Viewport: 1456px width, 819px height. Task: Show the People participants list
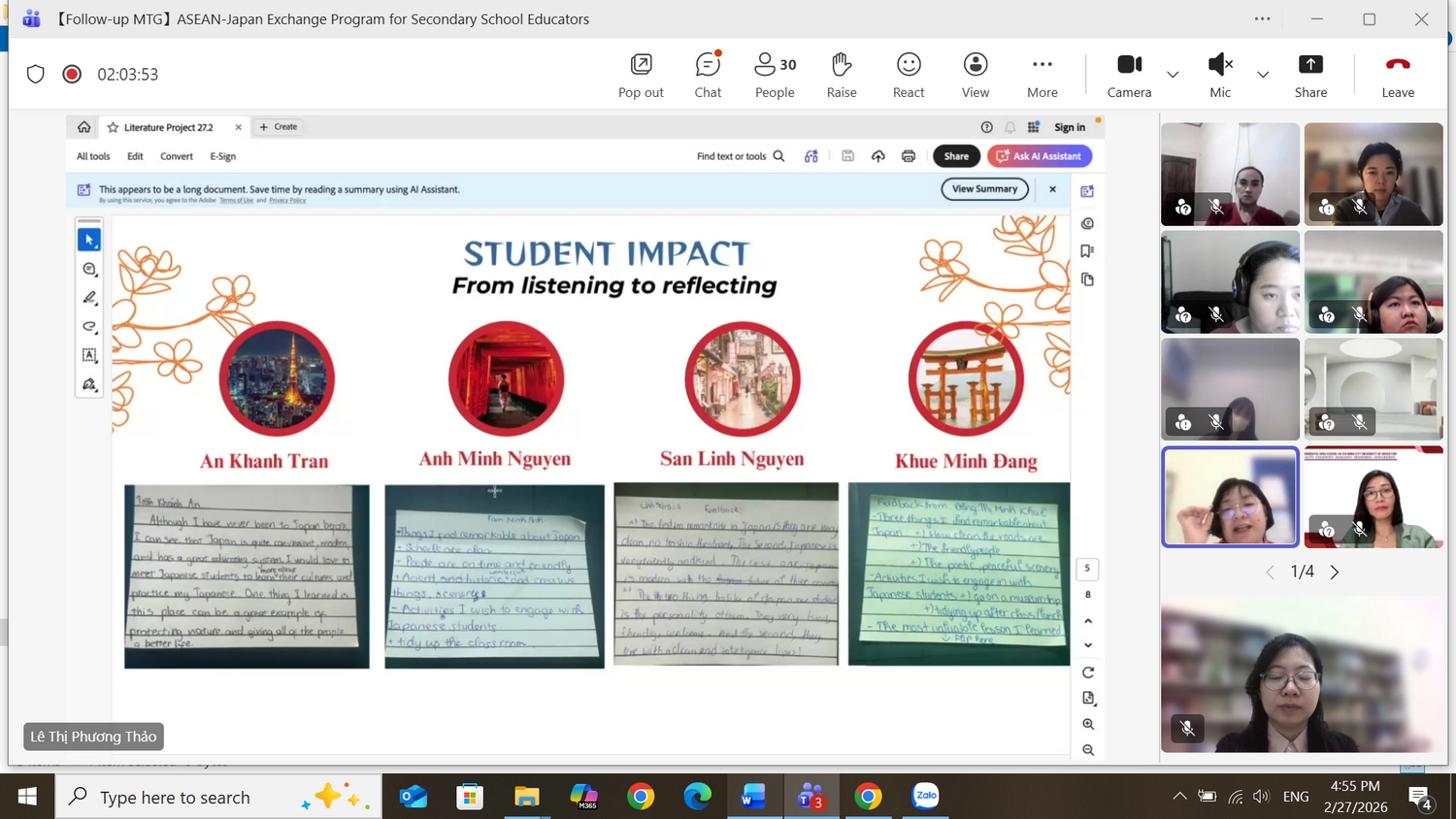(x=775, y=74)
